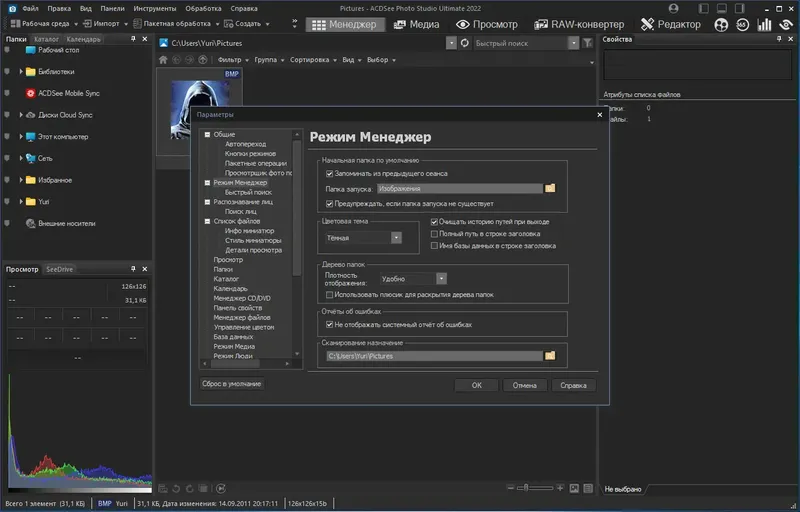The image size is (800, 512).
Task: Open RAW-конвертер mode
Action: tap(579, 24)
